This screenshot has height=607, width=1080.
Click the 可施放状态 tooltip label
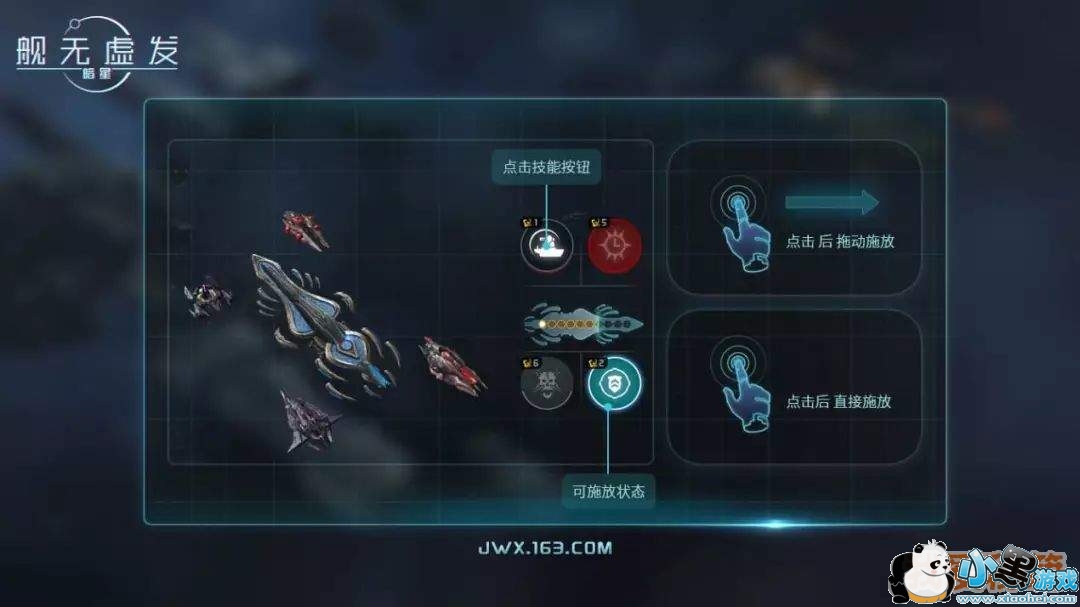point(608,491)
